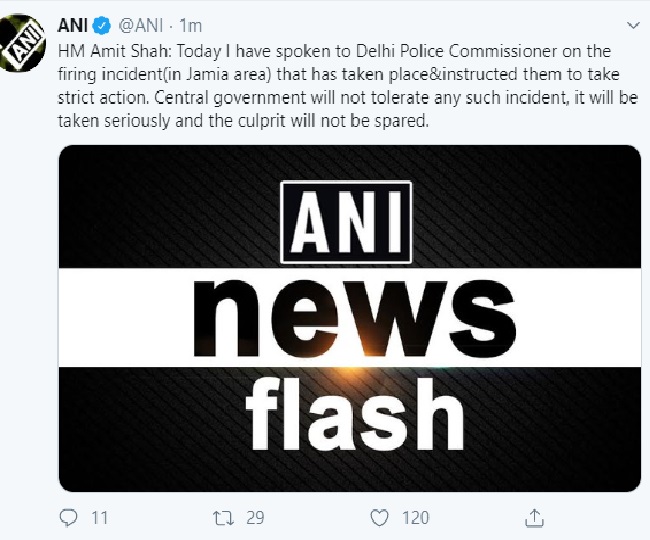Click the retweet arrows icon
The height and width of the screenshot is (540, 650).
tap(225, 517)
